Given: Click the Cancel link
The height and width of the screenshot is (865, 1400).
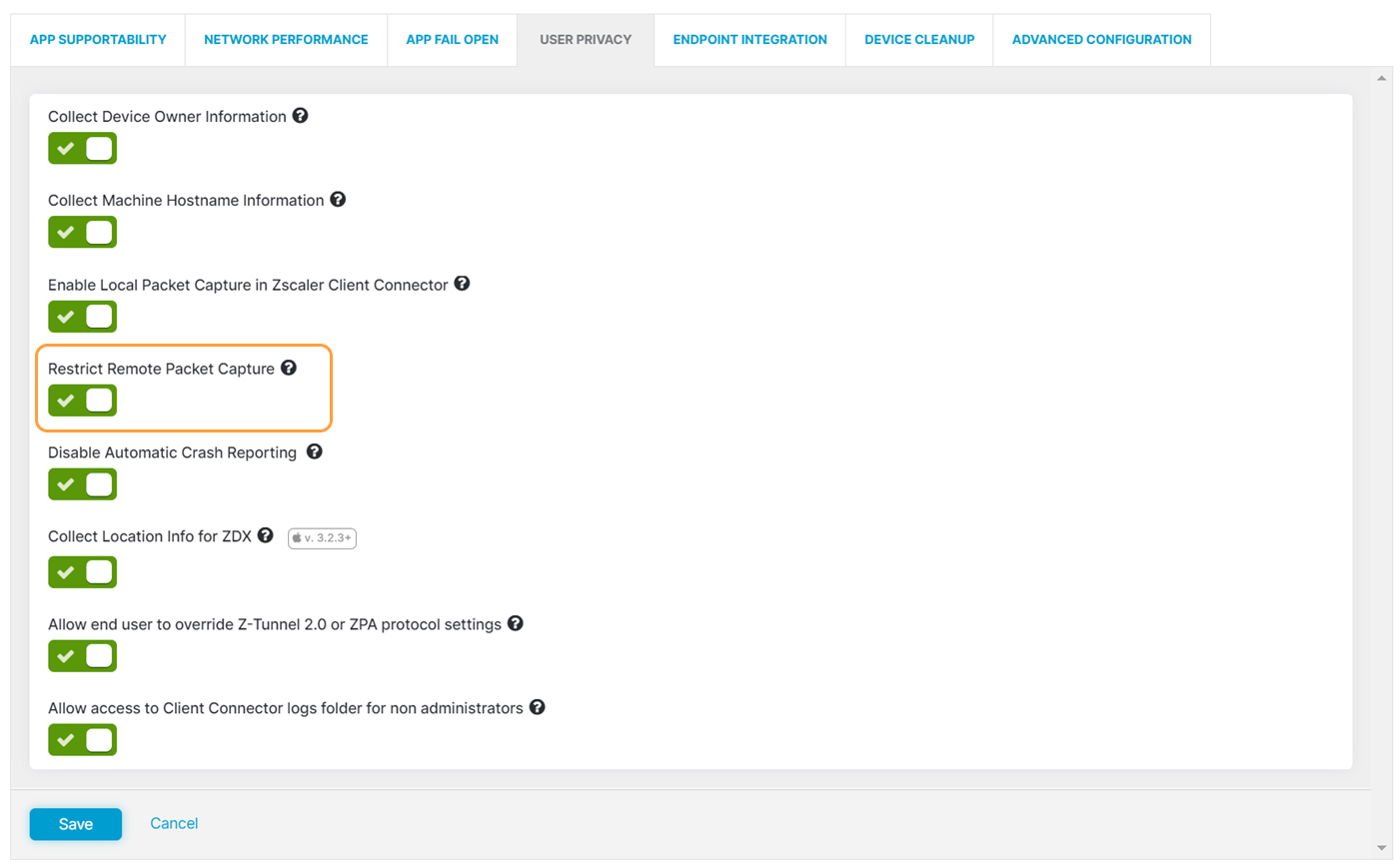Looking at the screenshot, I should [x=174, y=823].
